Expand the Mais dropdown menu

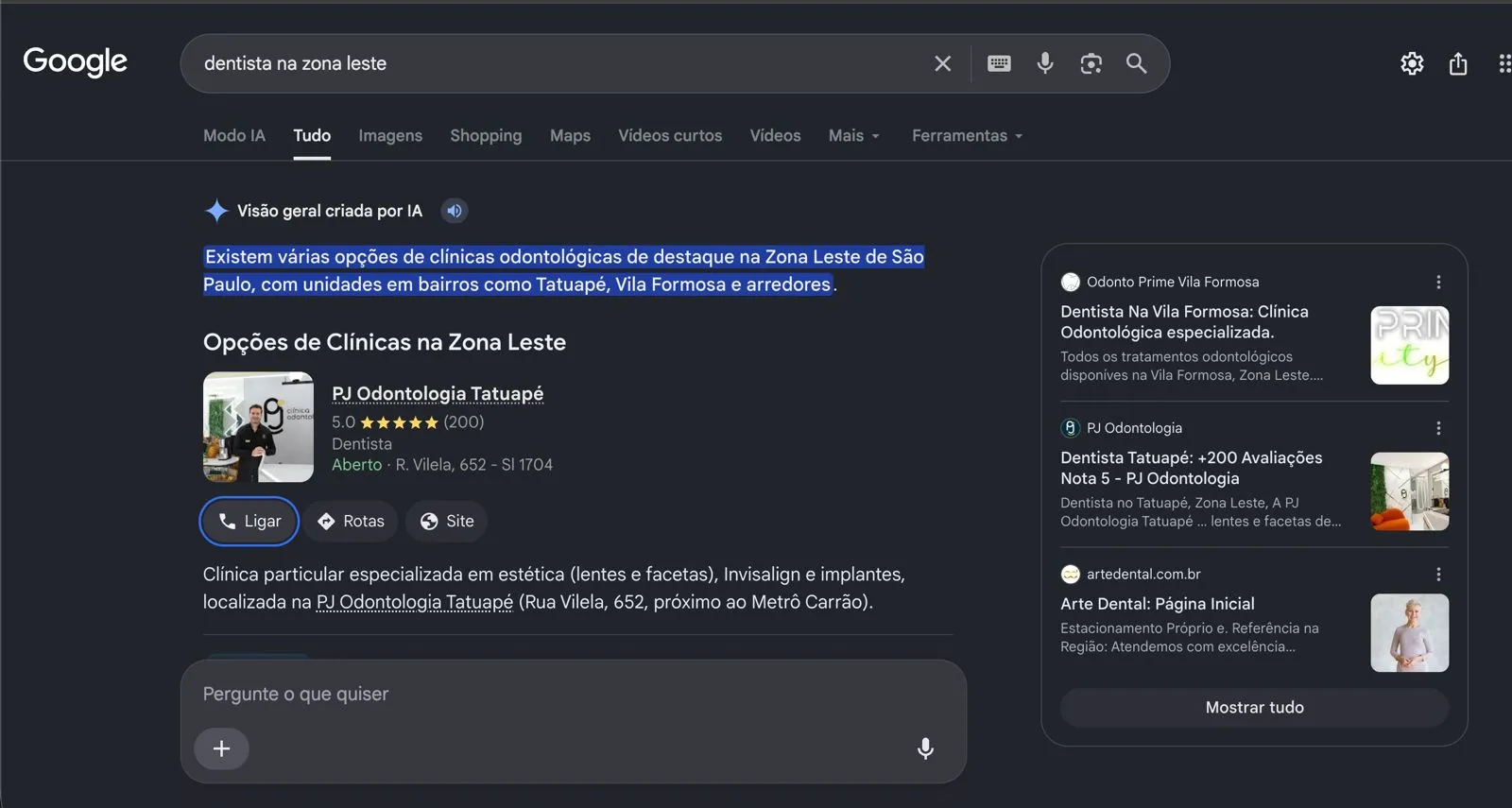[854, 135]
